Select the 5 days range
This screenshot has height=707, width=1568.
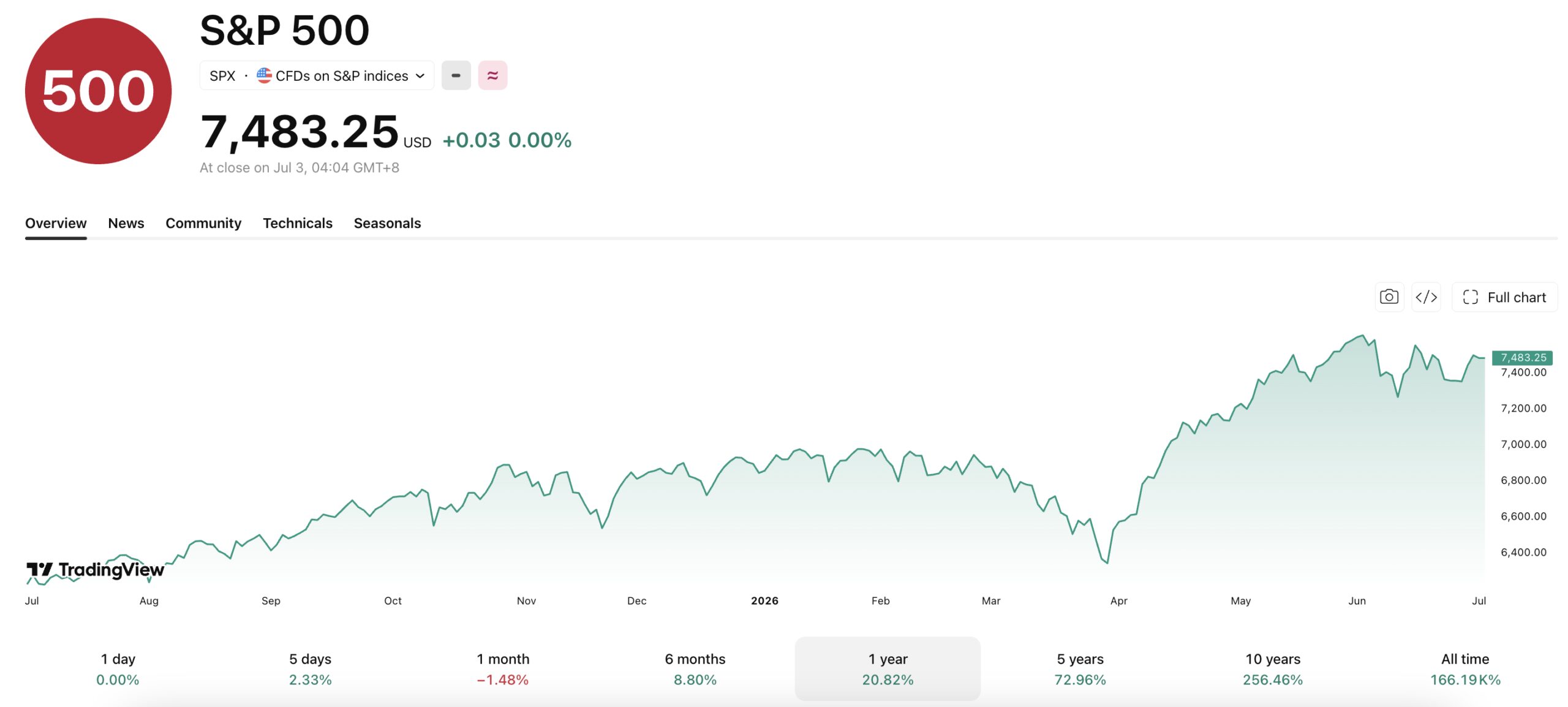click(310, 668)
